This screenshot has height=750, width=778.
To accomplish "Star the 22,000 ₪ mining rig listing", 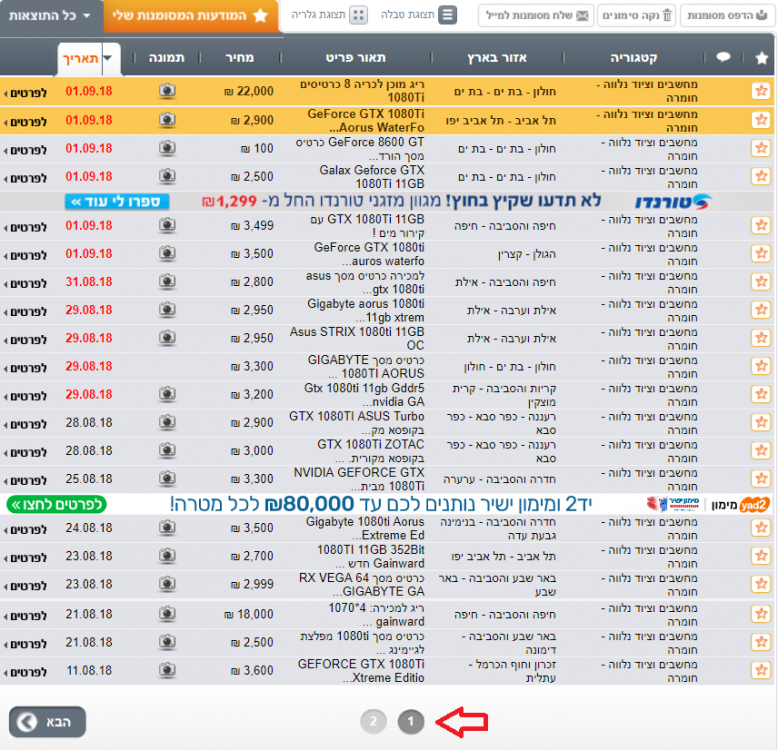I will [x=761, y=91].
